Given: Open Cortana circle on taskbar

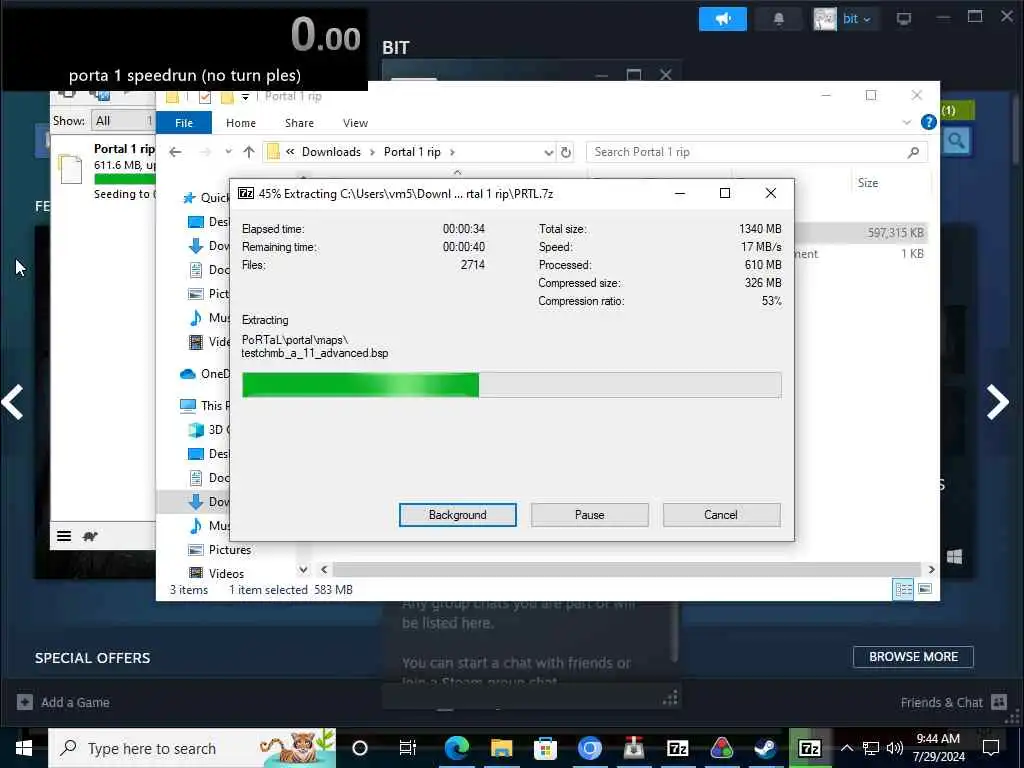Looking at the screenshot, I should [x=360, y=748].
